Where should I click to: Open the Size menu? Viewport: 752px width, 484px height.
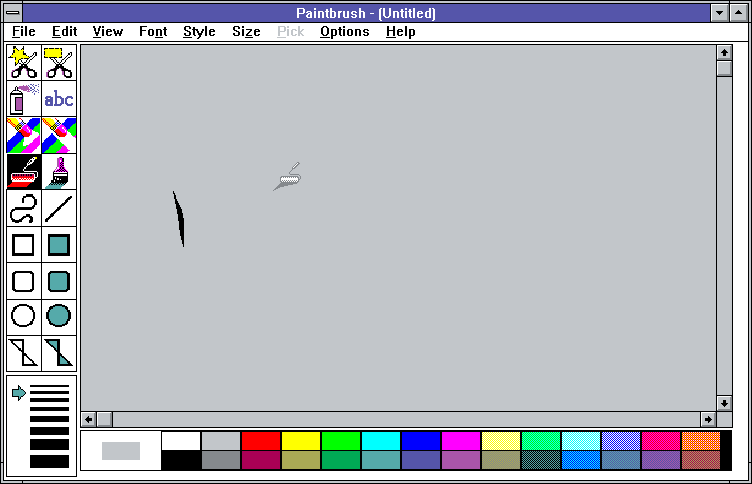[246, 32]
